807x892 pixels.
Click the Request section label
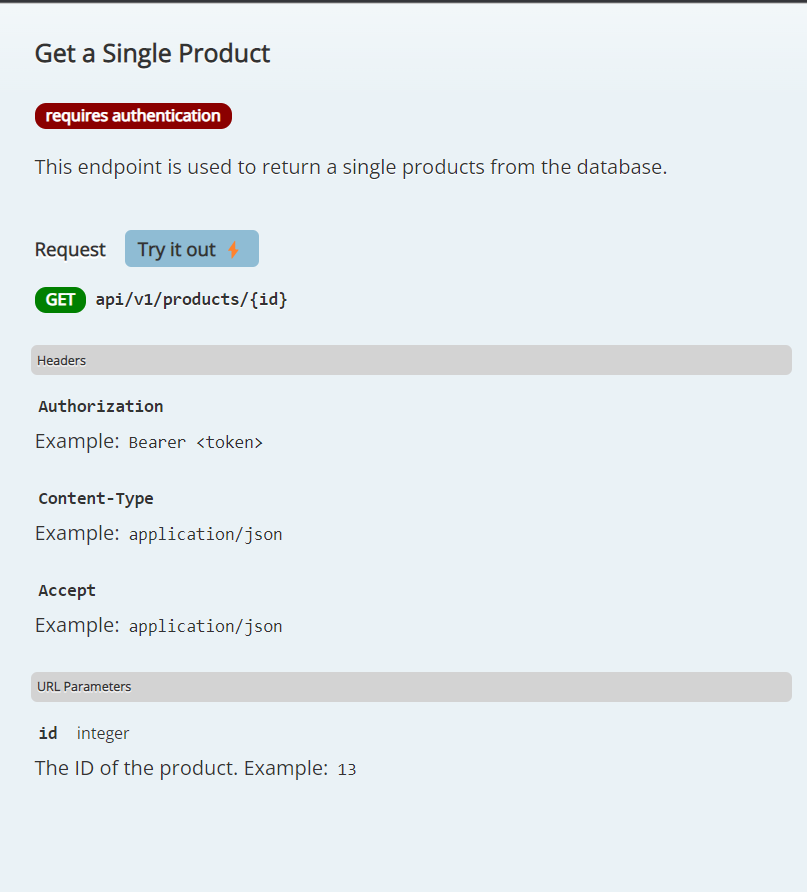click(x=70, y=248)
